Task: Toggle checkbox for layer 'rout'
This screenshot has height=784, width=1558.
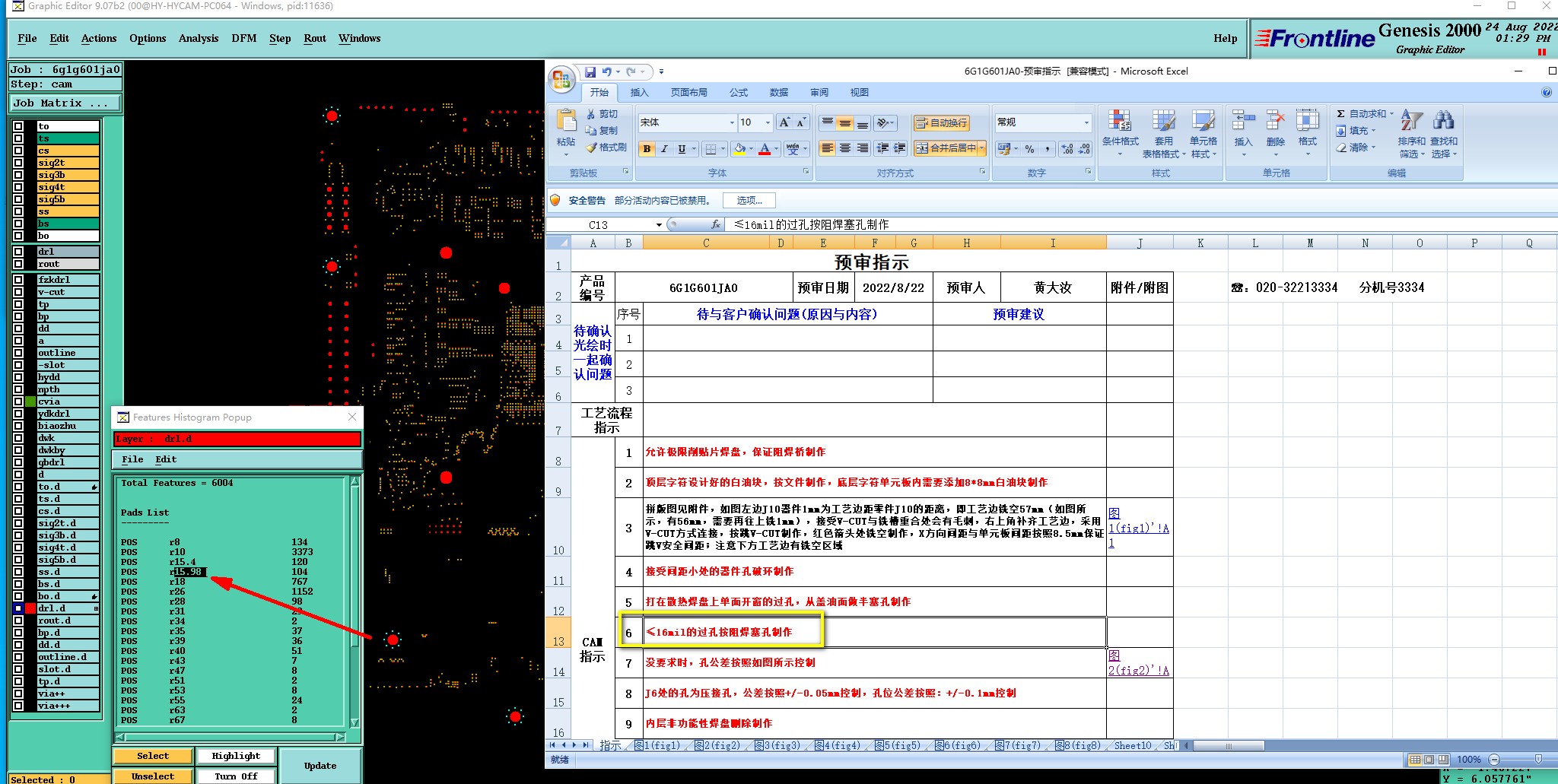Action: point(18,264)
